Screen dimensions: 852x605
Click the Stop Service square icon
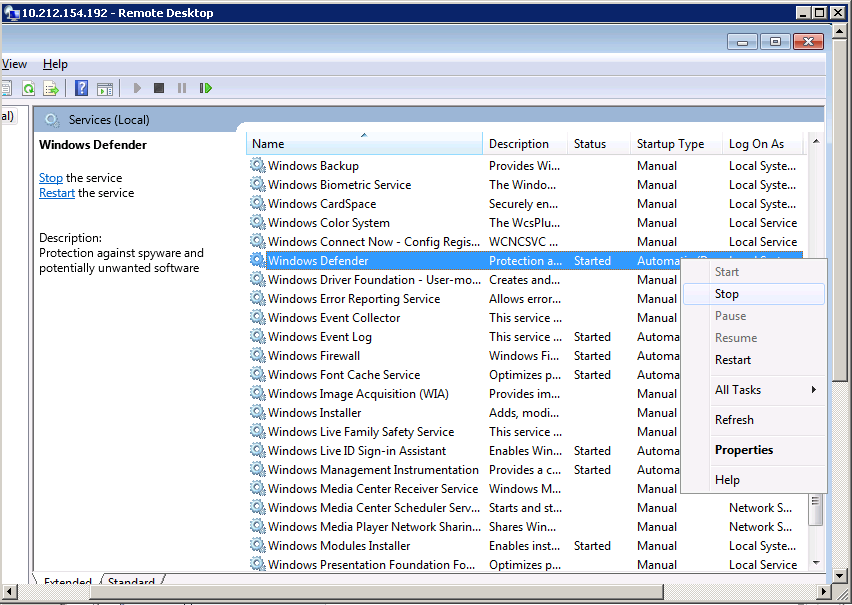click(159, 88)
